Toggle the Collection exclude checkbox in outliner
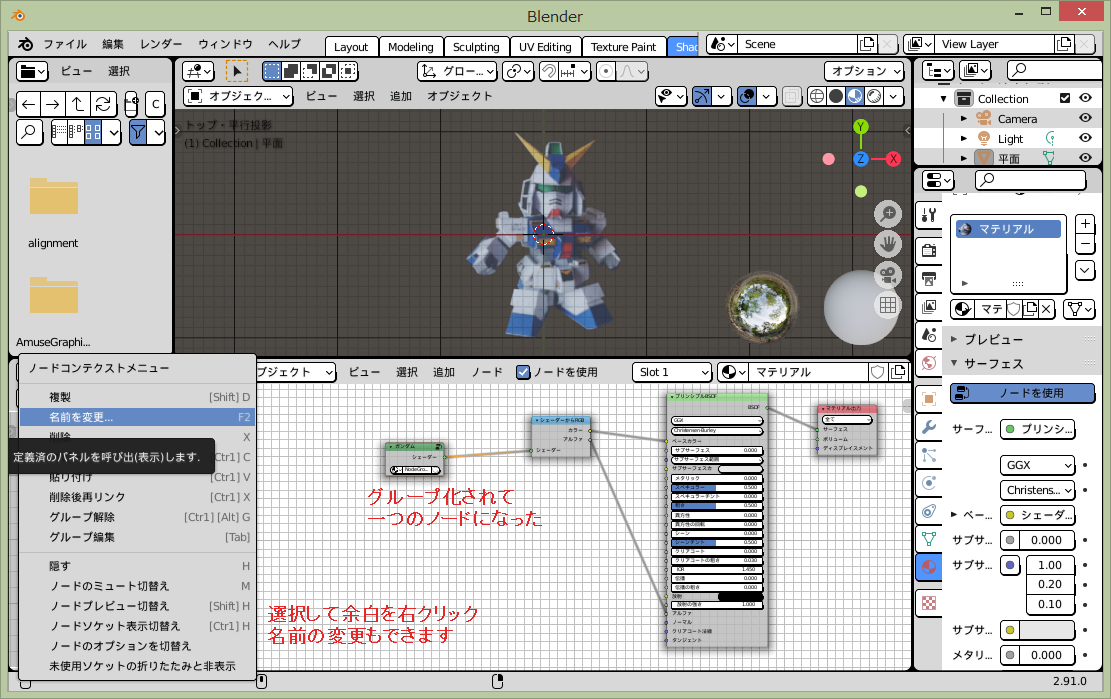The height and width of the screenshot is (699, 1111). (1065, 98)
